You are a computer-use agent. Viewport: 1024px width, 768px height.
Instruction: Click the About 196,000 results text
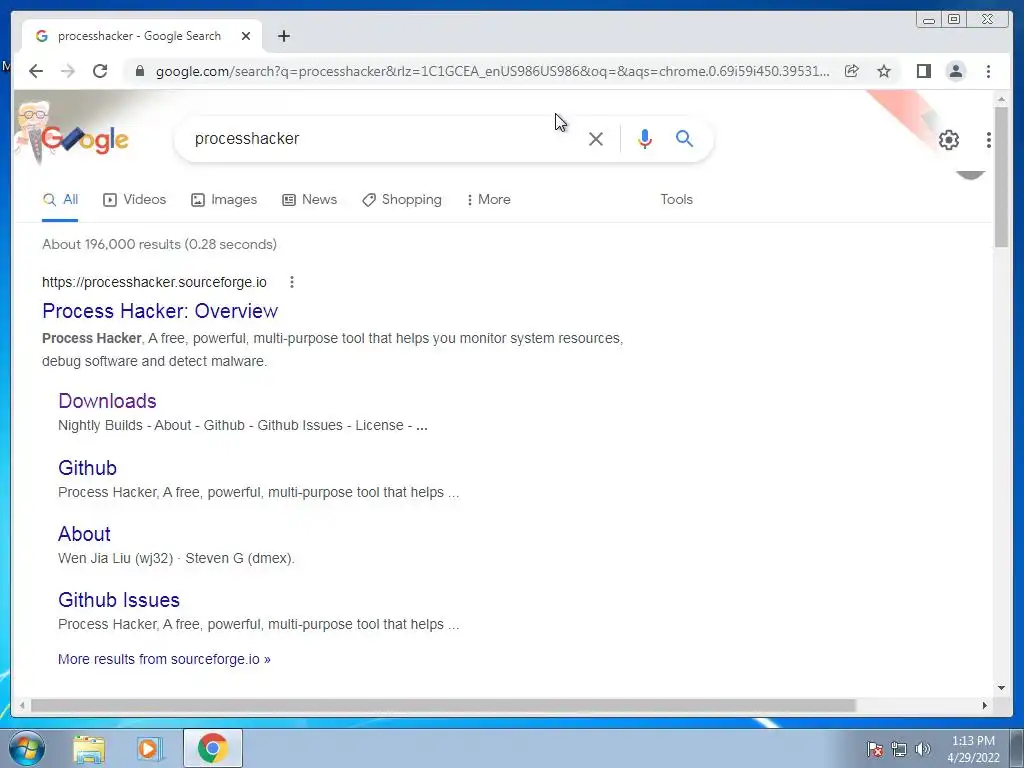point(159,244)
